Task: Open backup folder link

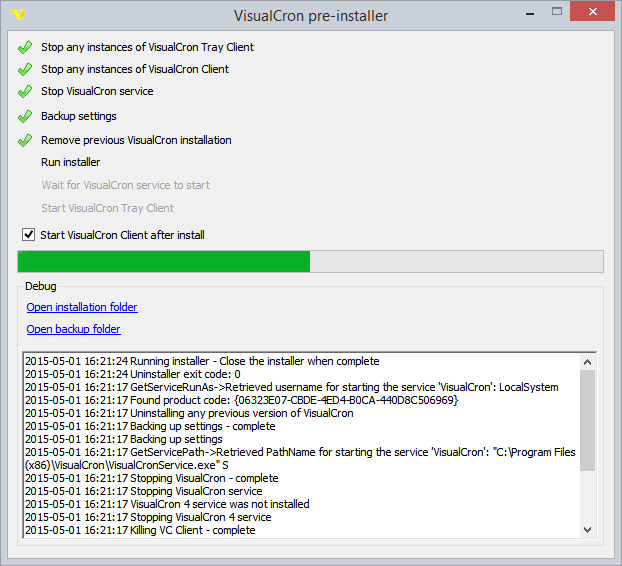Action: point(73,329)
